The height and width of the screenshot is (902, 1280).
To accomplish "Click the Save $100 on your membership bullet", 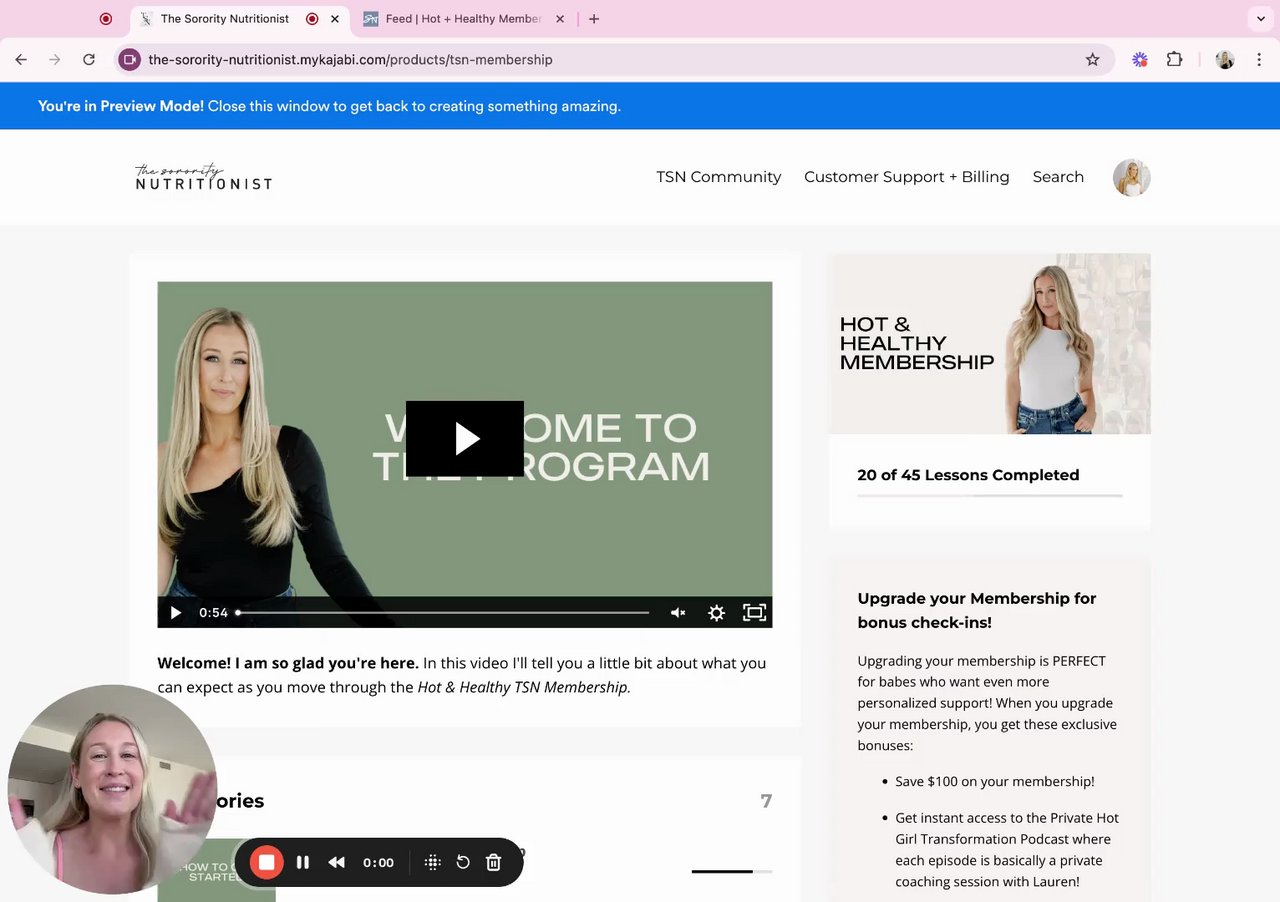I will 995,781.
